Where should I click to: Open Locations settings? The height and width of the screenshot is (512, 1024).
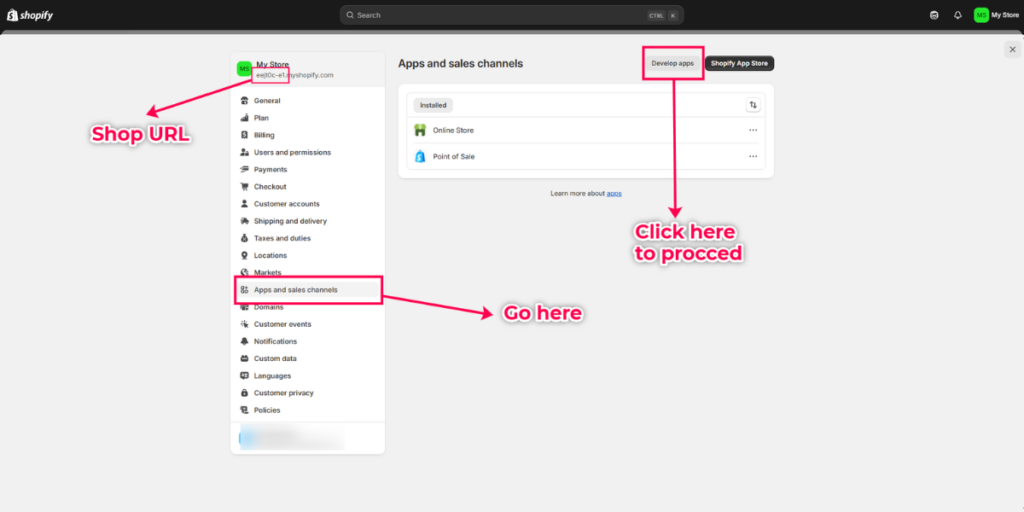click(x=308, y=255)
